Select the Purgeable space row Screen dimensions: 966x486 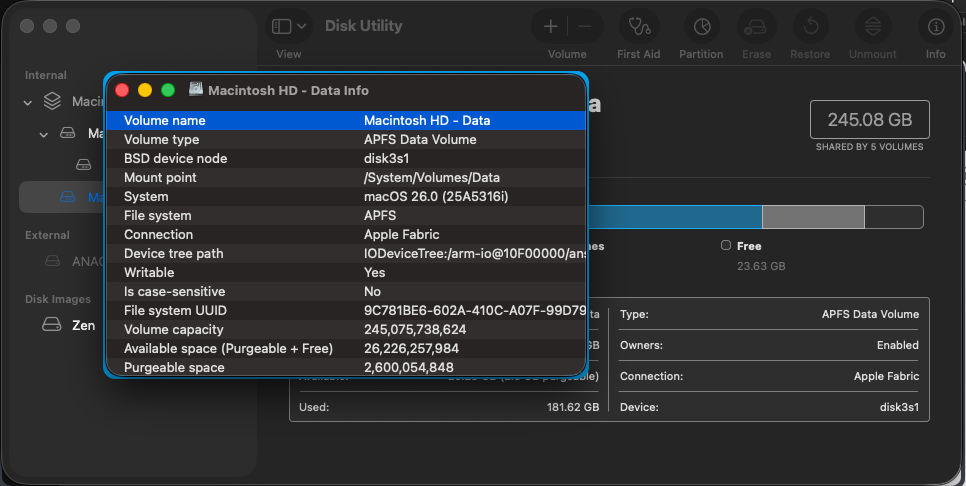[x=346, y=367]
